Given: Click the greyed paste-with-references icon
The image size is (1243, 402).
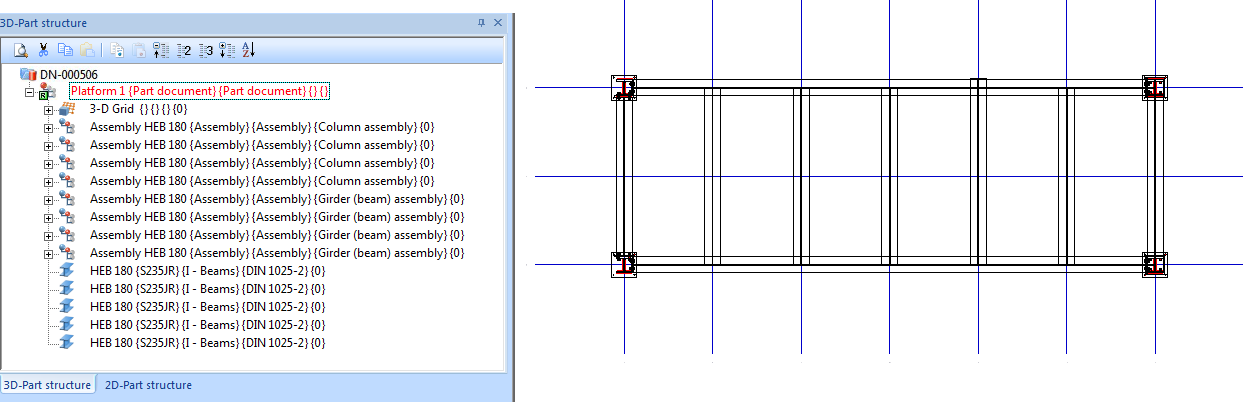Looking at the screenshot, I should (x=139, y=49).
